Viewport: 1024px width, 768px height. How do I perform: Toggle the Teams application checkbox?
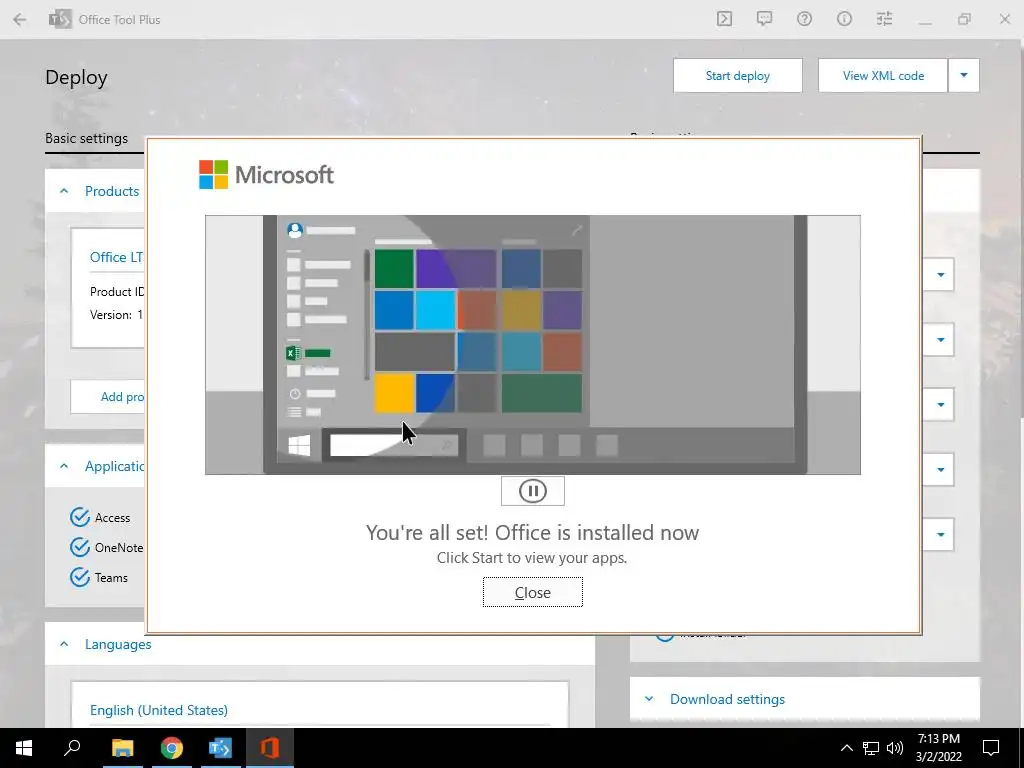[x=80, y=577]
